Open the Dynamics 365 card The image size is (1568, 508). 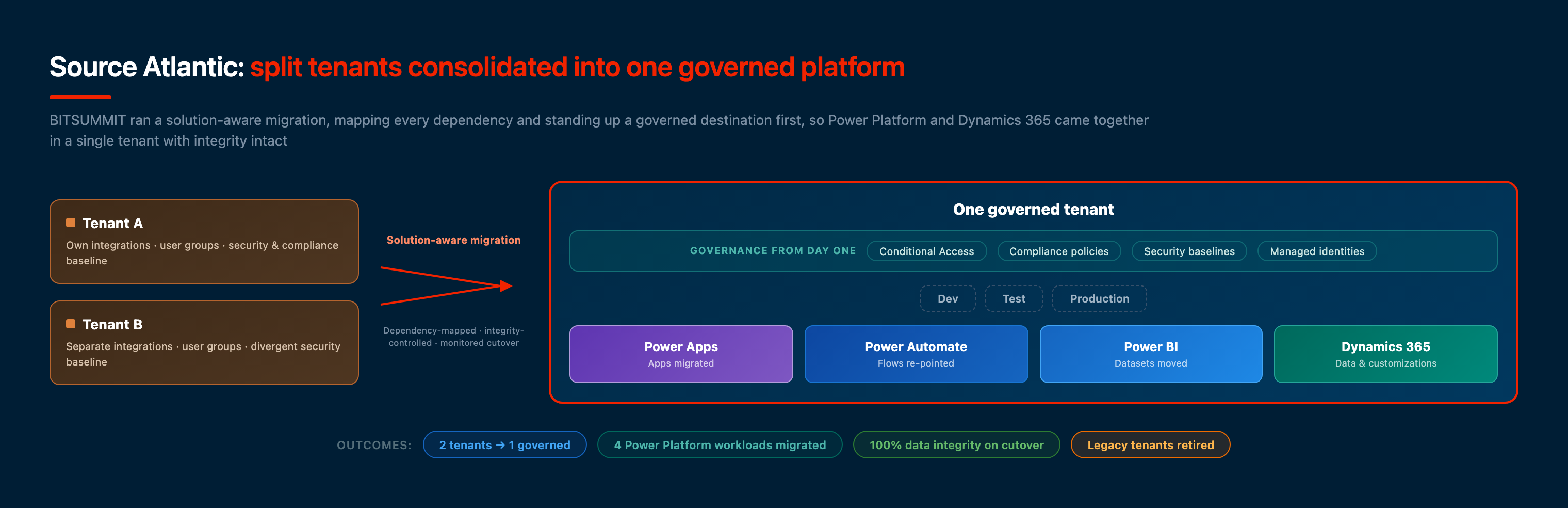pyautogui.click(x=1385, y=354)
